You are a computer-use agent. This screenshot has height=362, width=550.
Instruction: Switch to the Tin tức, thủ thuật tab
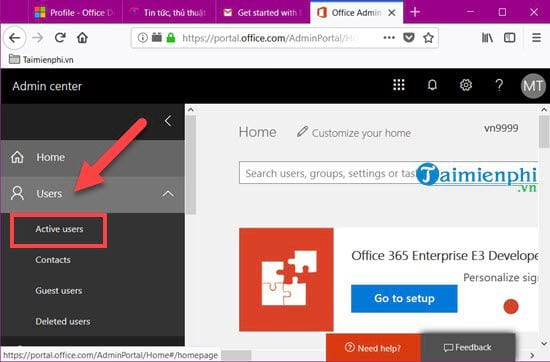tap(169, 13)
